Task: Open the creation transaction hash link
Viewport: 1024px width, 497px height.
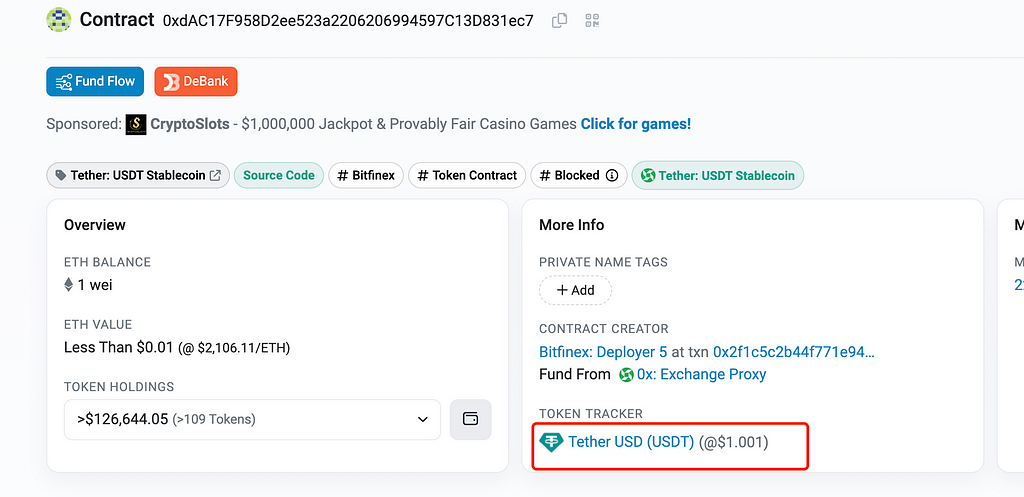Action: [793, 352]
